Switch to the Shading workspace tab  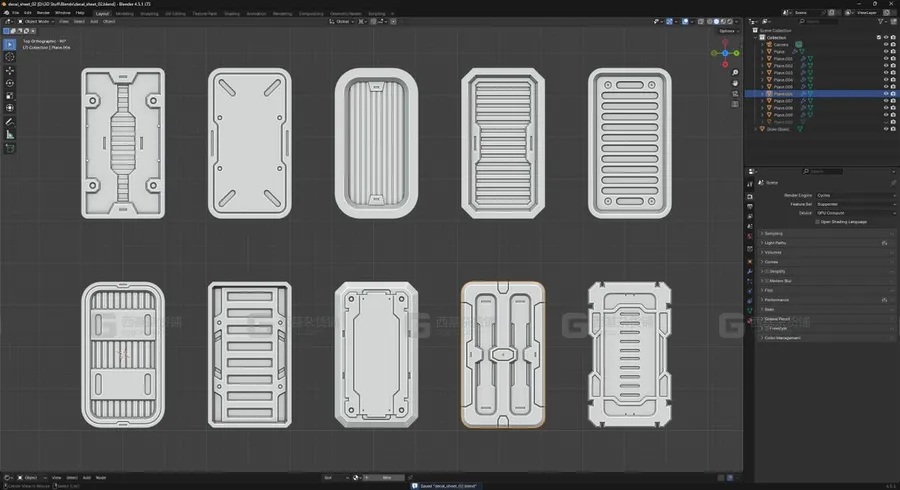point(232,13)
